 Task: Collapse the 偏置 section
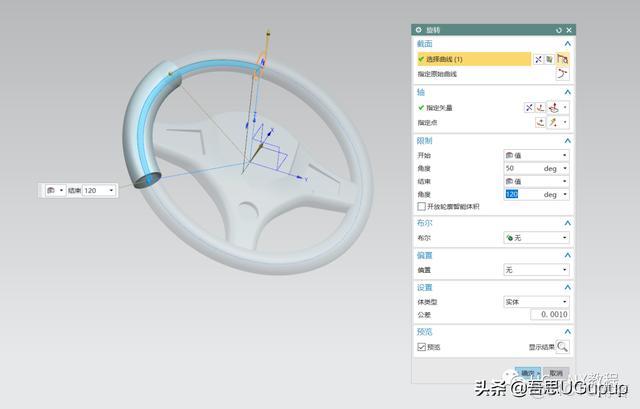pyautogui.click(x=567, y=255)
